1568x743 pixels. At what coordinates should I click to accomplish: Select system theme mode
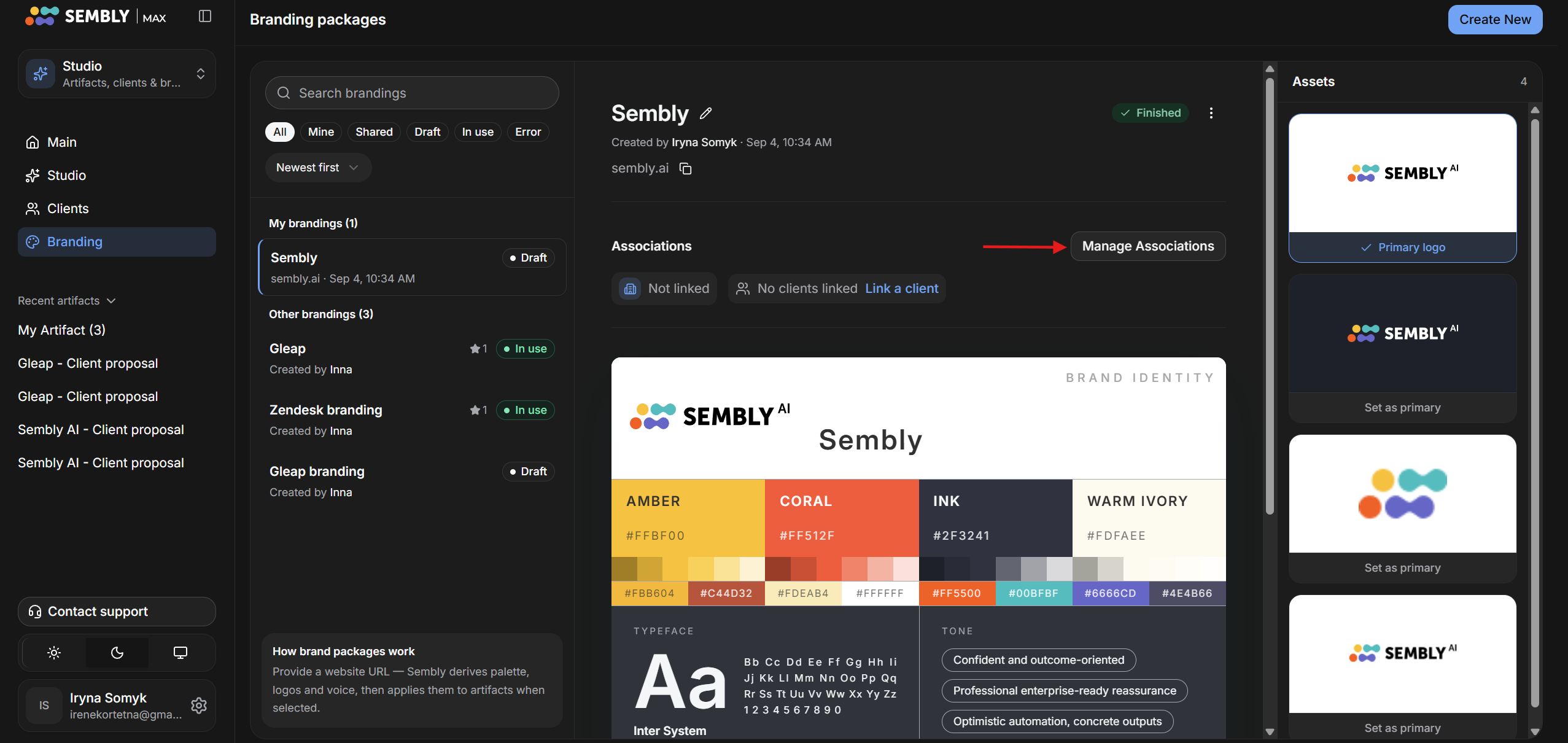tap(180, 653)
